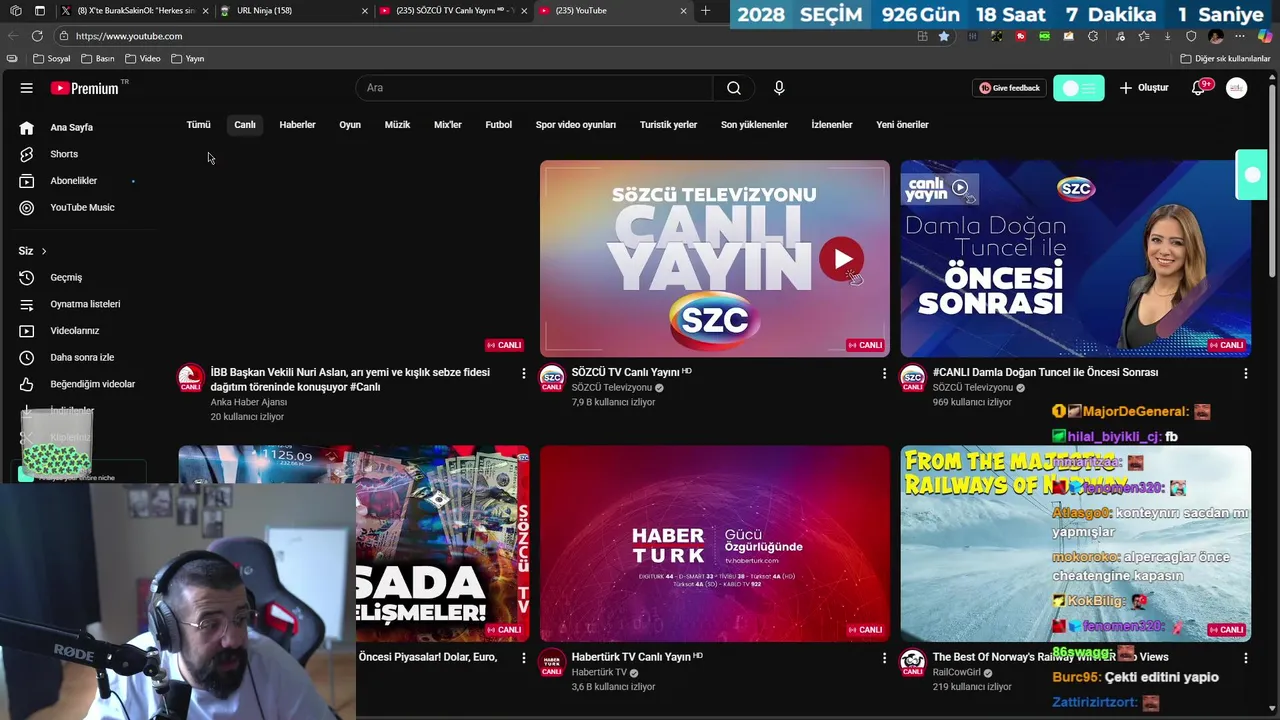This screenshot has height=720, width=1280.
Task: Open the browser settings and more menu
Action: point(1240,36)
